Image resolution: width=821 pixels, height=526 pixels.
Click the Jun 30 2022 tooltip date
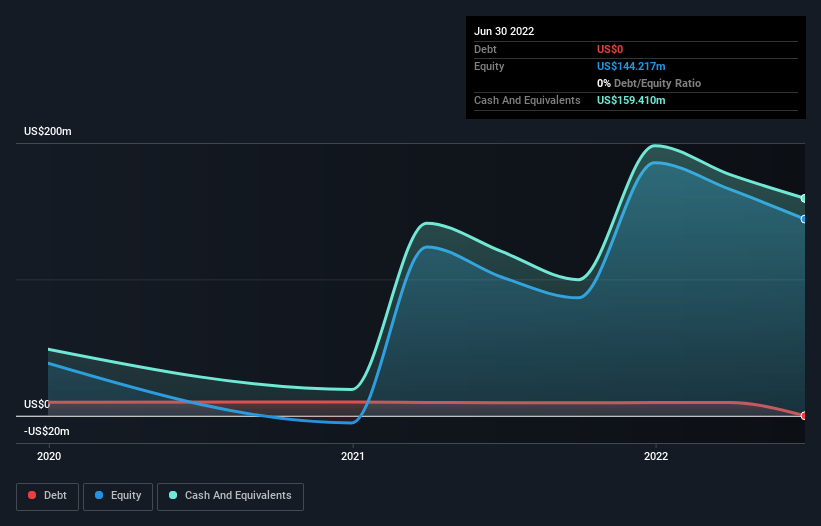[x=504, y=31]
